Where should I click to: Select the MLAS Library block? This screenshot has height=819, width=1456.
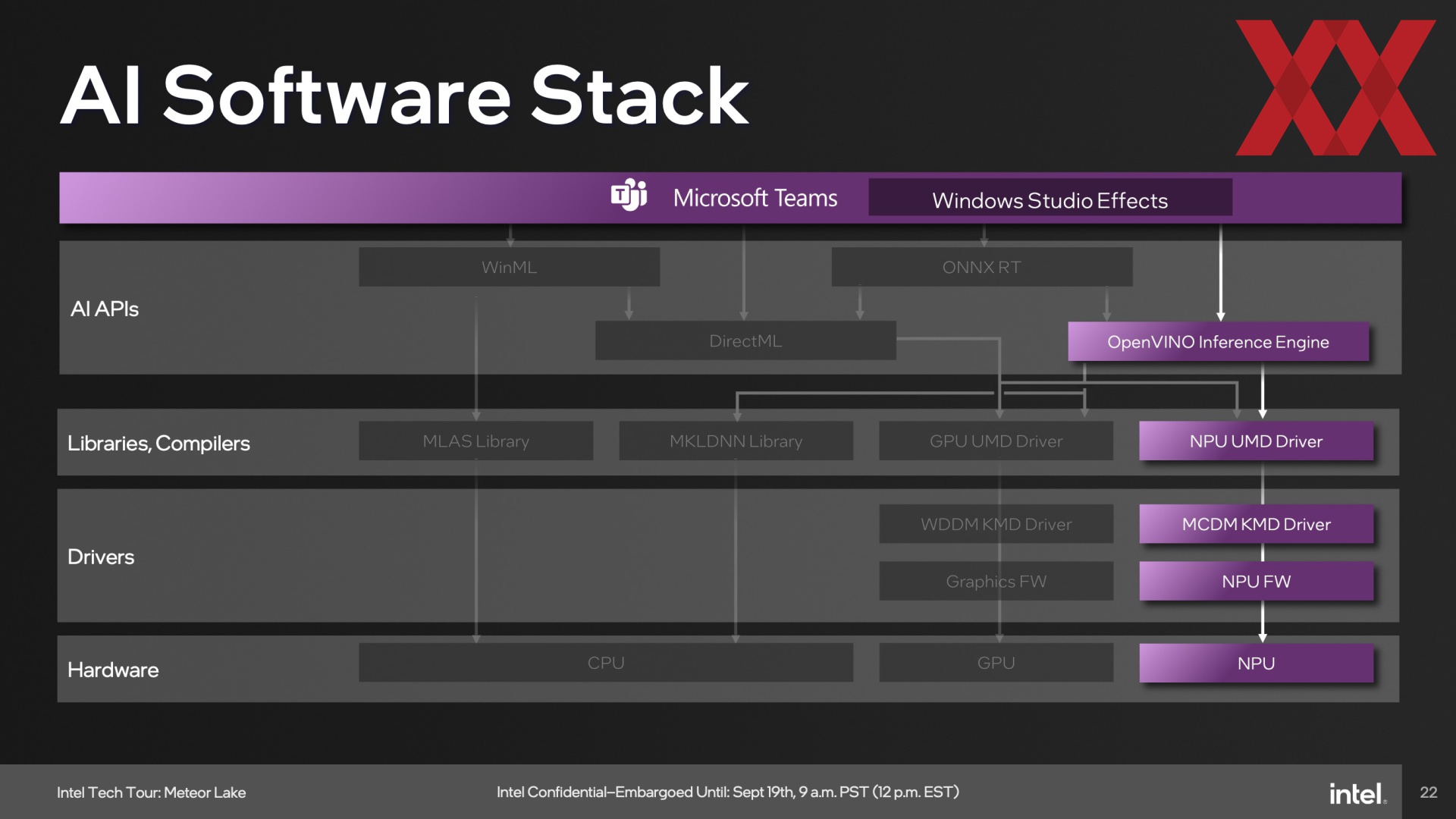[475, 441]
